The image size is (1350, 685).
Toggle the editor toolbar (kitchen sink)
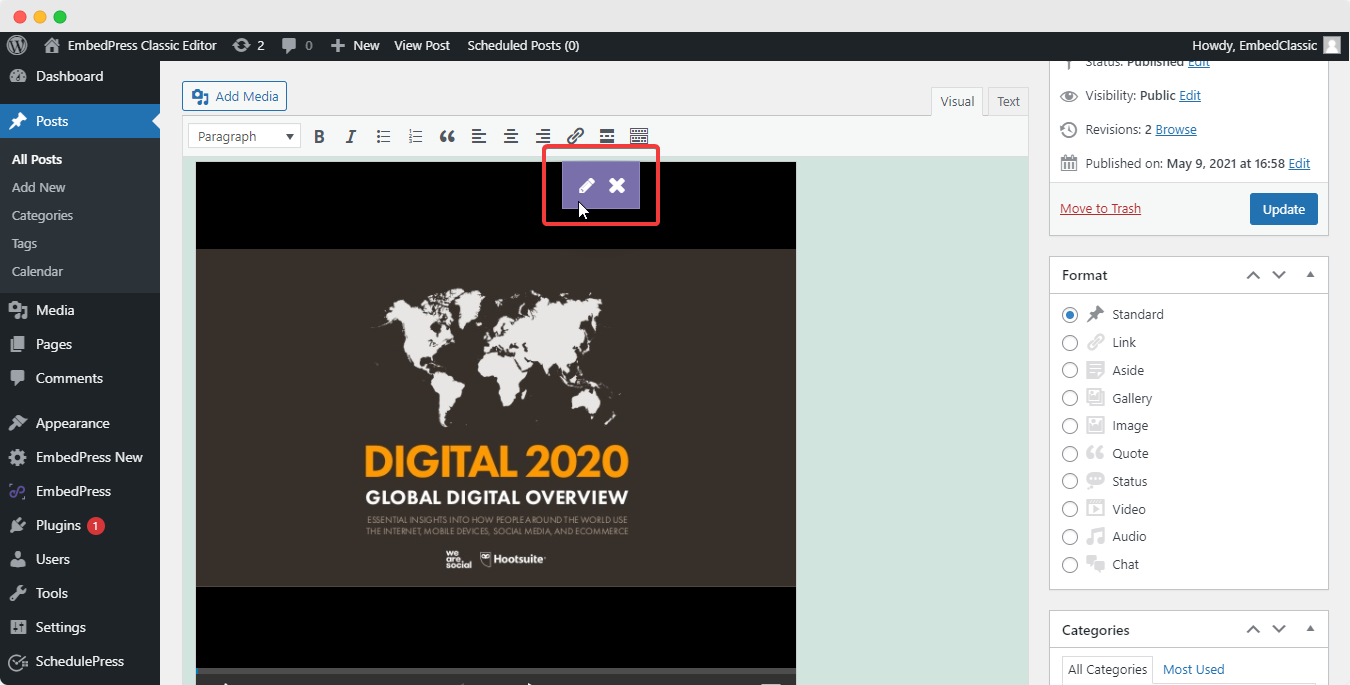pos(639,136)
